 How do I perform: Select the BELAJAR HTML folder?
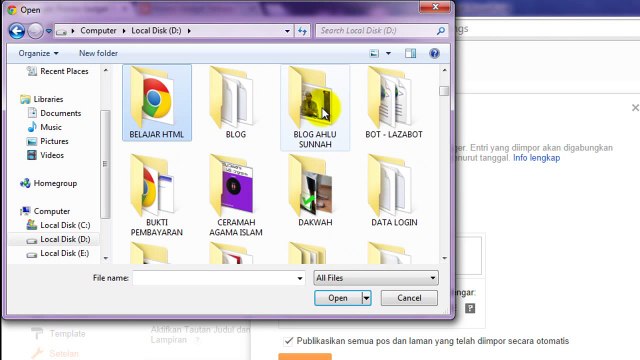157,103
